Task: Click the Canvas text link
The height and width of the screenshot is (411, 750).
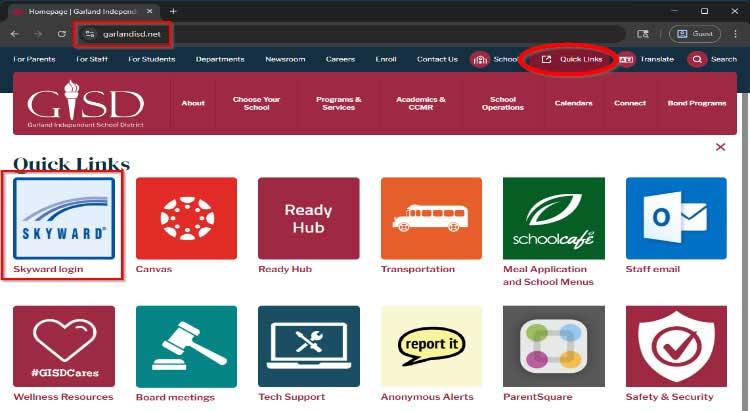Action: pos(154,269)
